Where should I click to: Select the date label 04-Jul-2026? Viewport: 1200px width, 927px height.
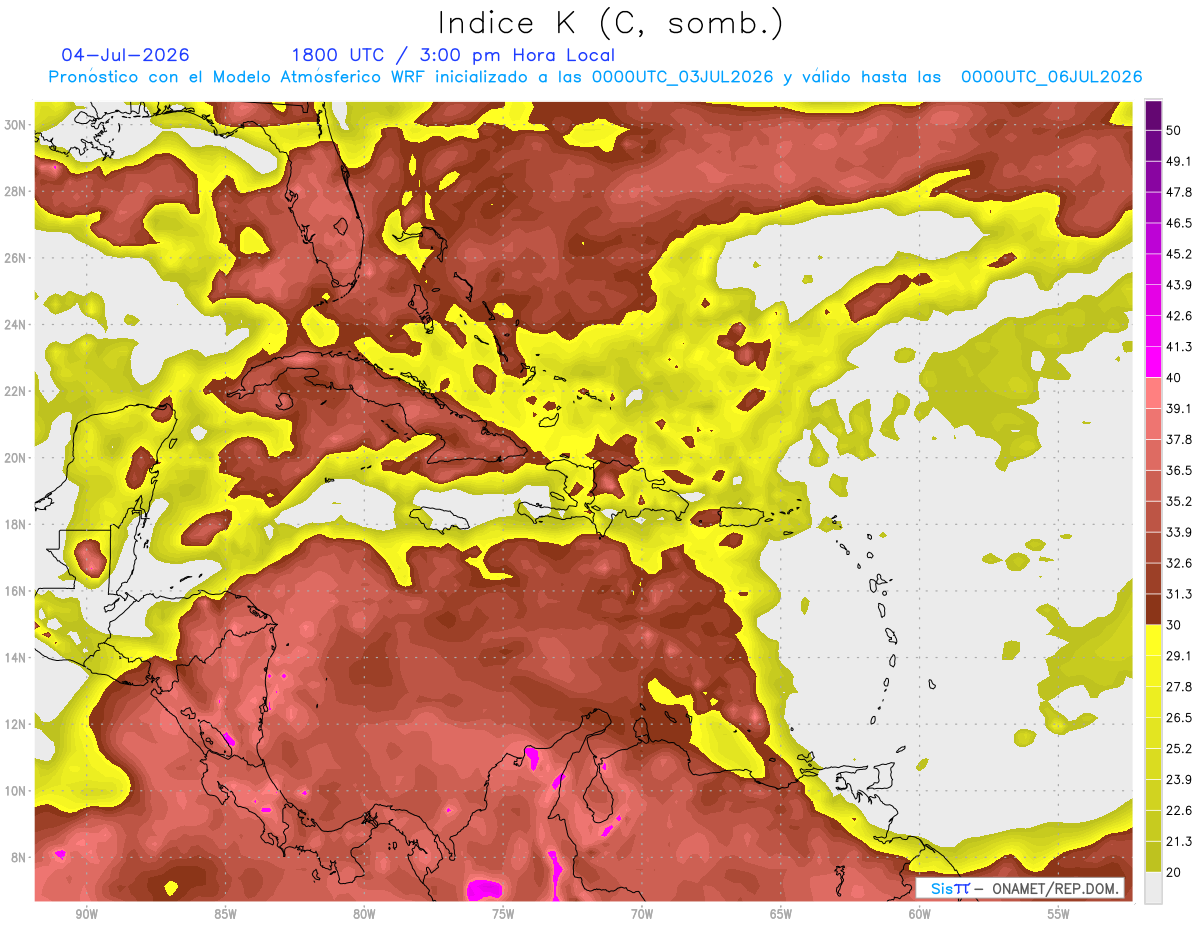pos(125,55)
